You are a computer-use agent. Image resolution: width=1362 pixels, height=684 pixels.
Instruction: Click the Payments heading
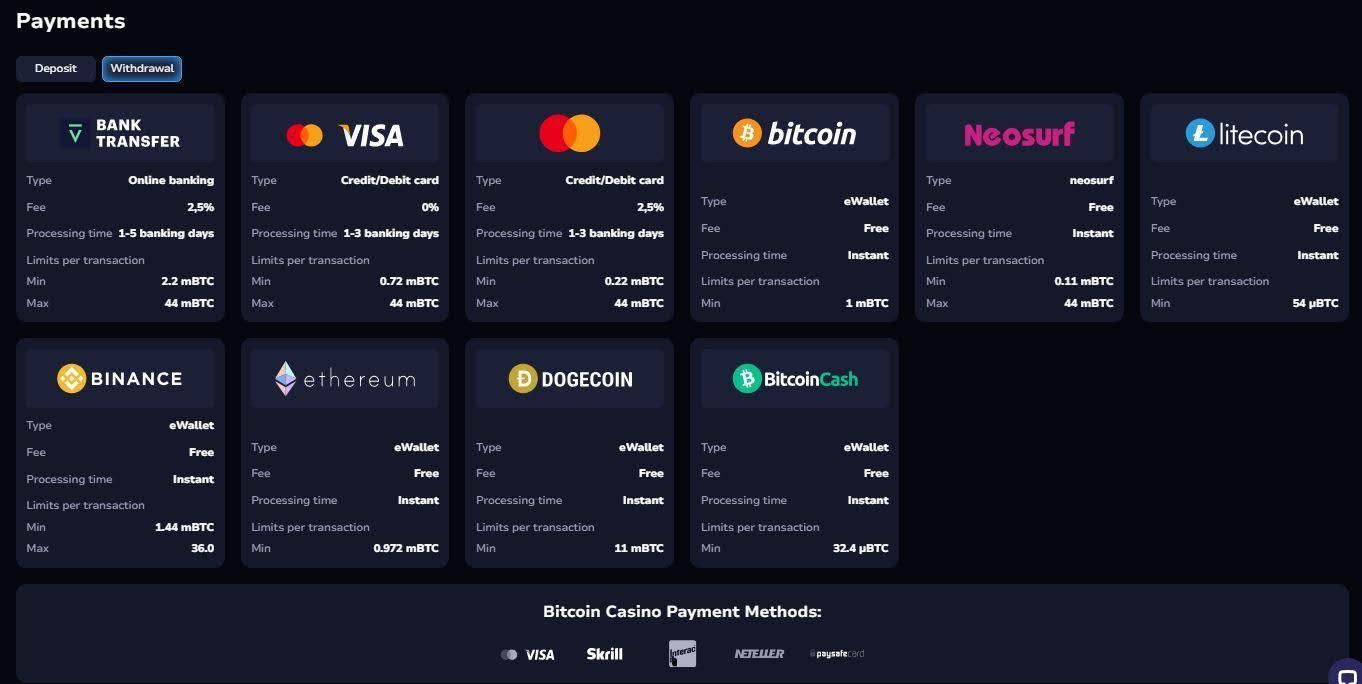tap(71, 21)
